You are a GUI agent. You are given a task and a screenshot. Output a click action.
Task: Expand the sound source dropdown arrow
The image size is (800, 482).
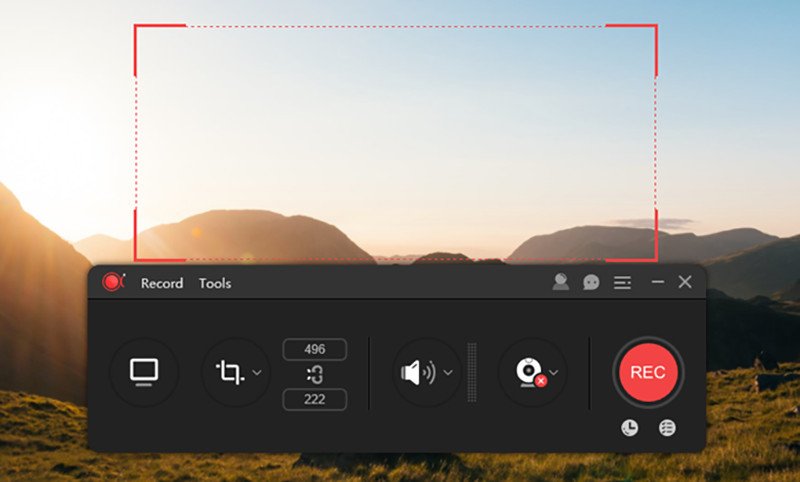[448, 373]
